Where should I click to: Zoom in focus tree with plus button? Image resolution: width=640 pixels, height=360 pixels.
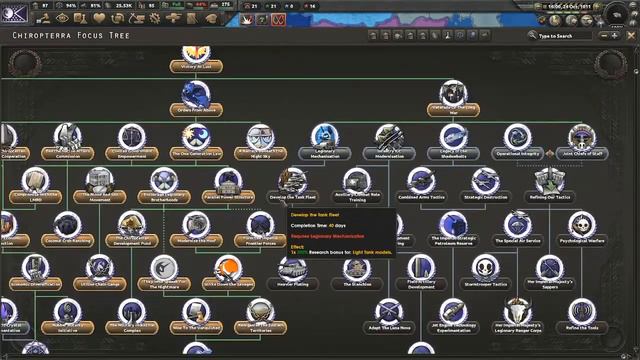tap(614, 36)
